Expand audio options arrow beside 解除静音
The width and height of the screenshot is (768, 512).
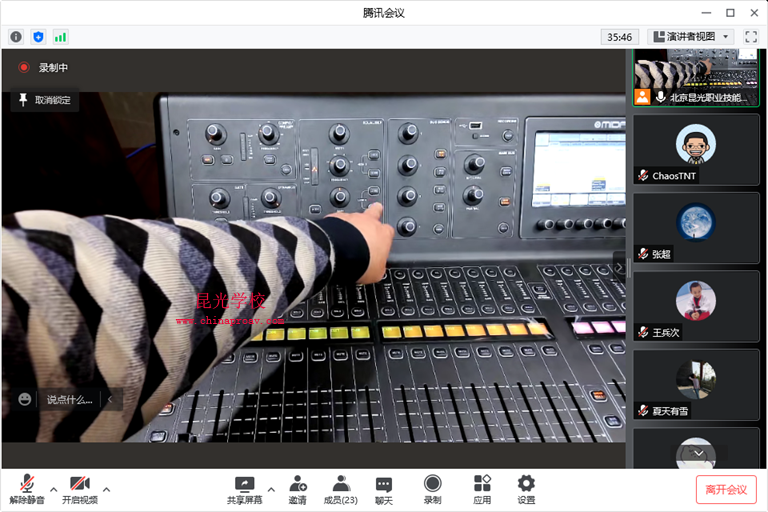click(54, 489)
